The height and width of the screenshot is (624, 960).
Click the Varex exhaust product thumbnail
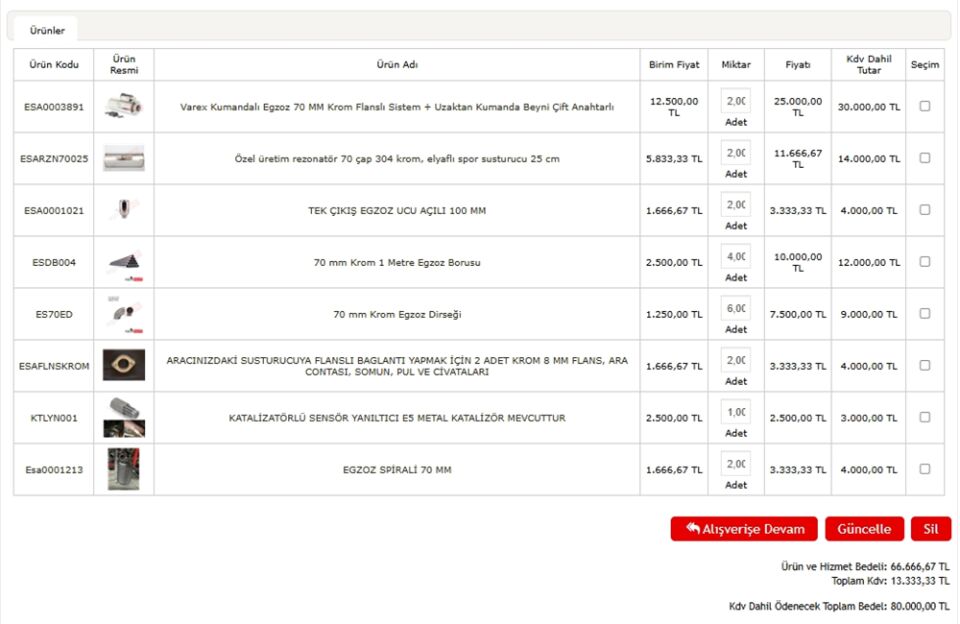(x=124, y=106)
